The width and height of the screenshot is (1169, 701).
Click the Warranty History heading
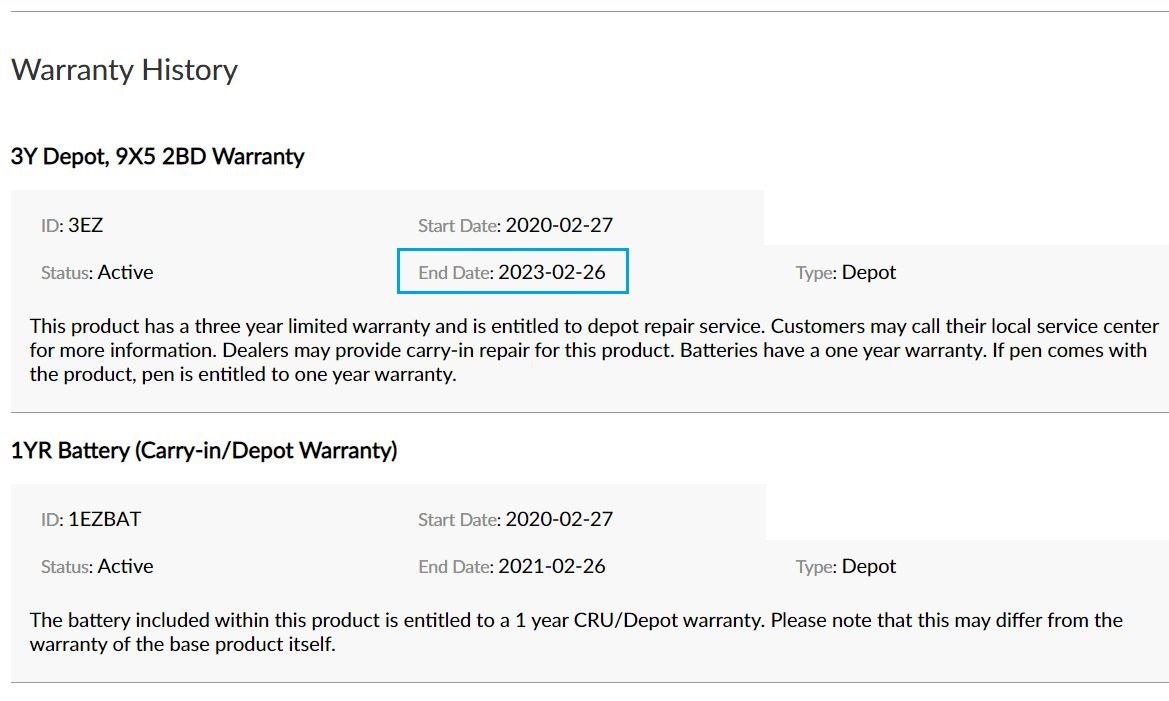point(125,70)
